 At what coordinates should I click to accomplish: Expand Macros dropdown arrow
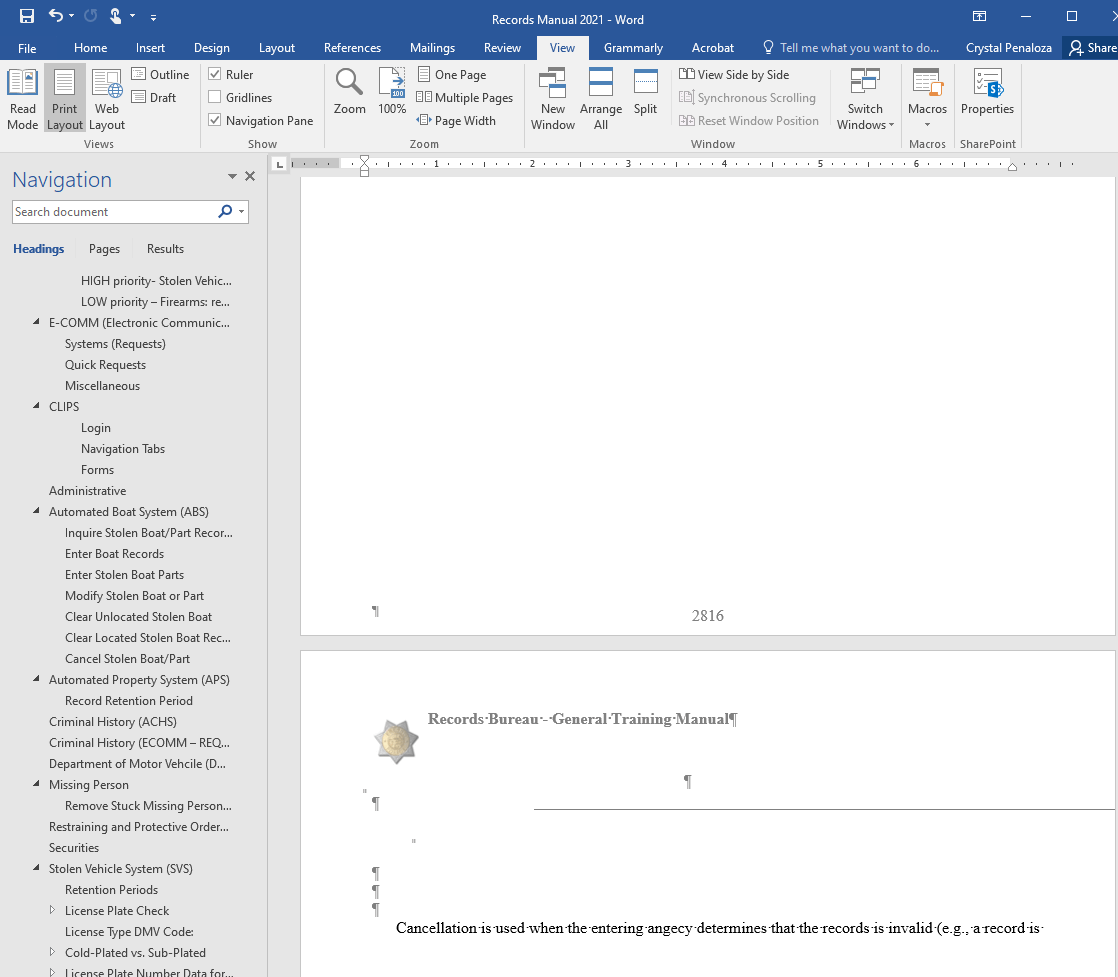927,126
